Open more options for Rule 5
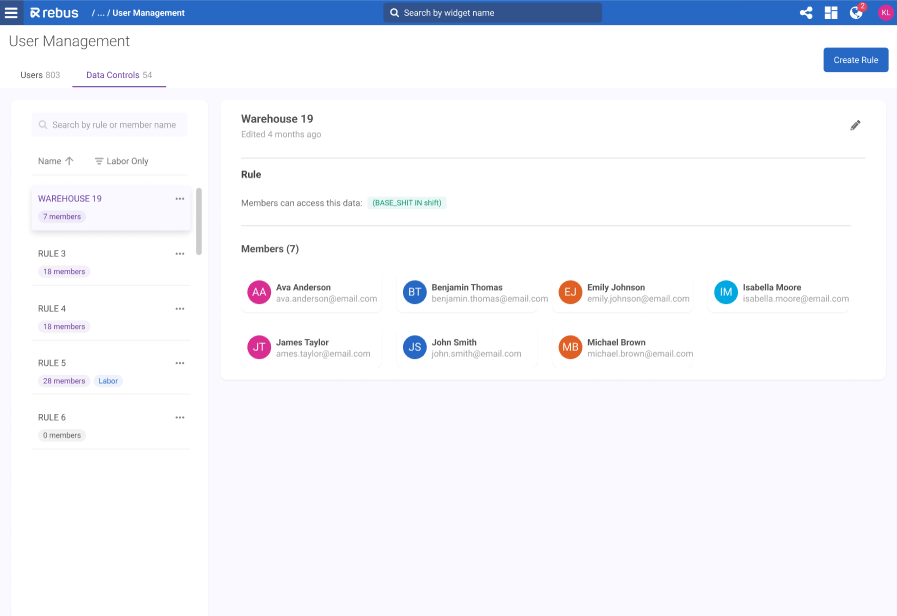This screenshot has height=616, width=897. (x=180, y=363)
